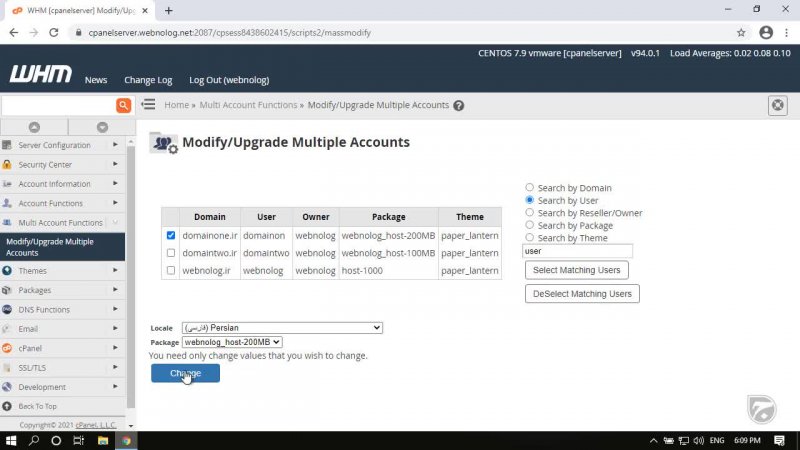Open Task View on the taskbar
This screenshot has height=450, width=800.
tap(79, 440)
